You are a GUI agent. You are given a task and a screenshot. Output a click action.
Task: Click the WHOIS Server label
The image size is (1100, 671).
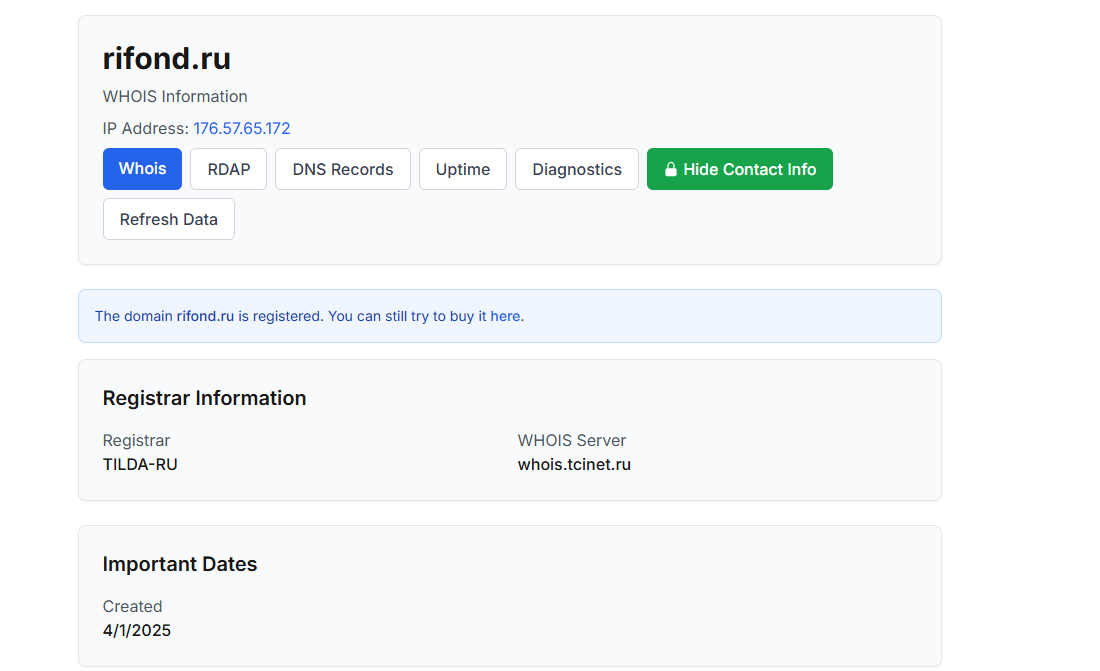[572, 440]
